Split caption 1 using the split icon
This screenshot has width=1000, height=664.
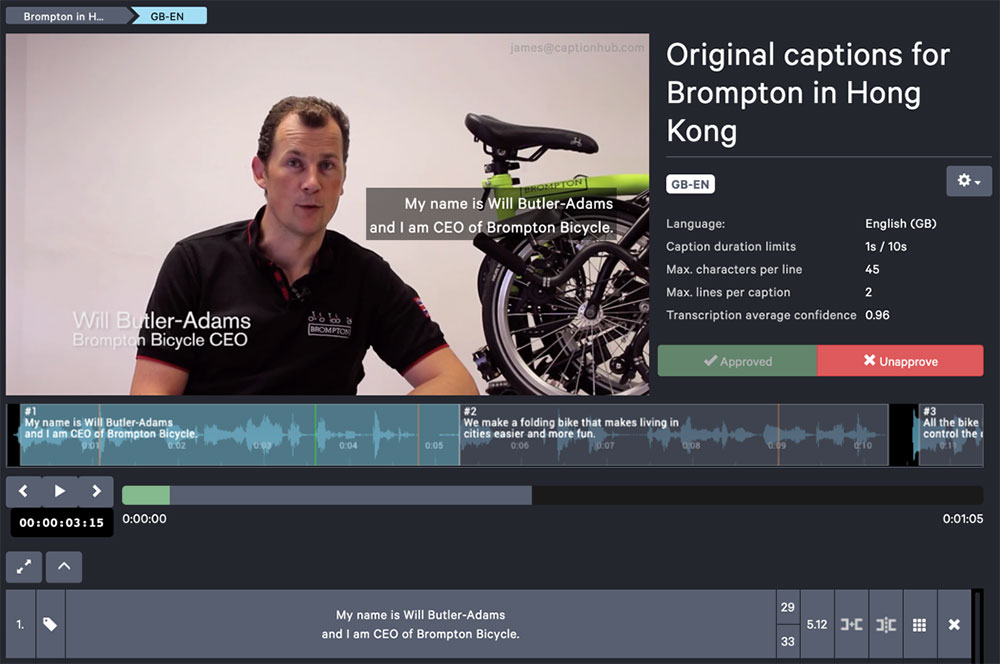[x=886, y=624]
